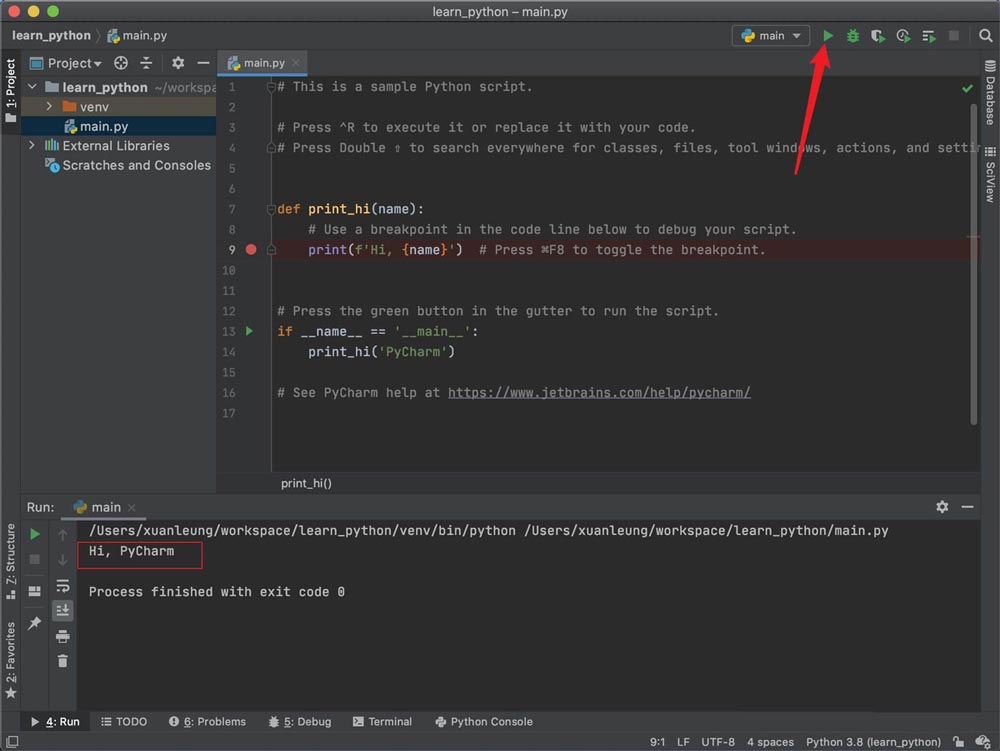
Task: Hide the Run tool window
Action: click(967, 507)
